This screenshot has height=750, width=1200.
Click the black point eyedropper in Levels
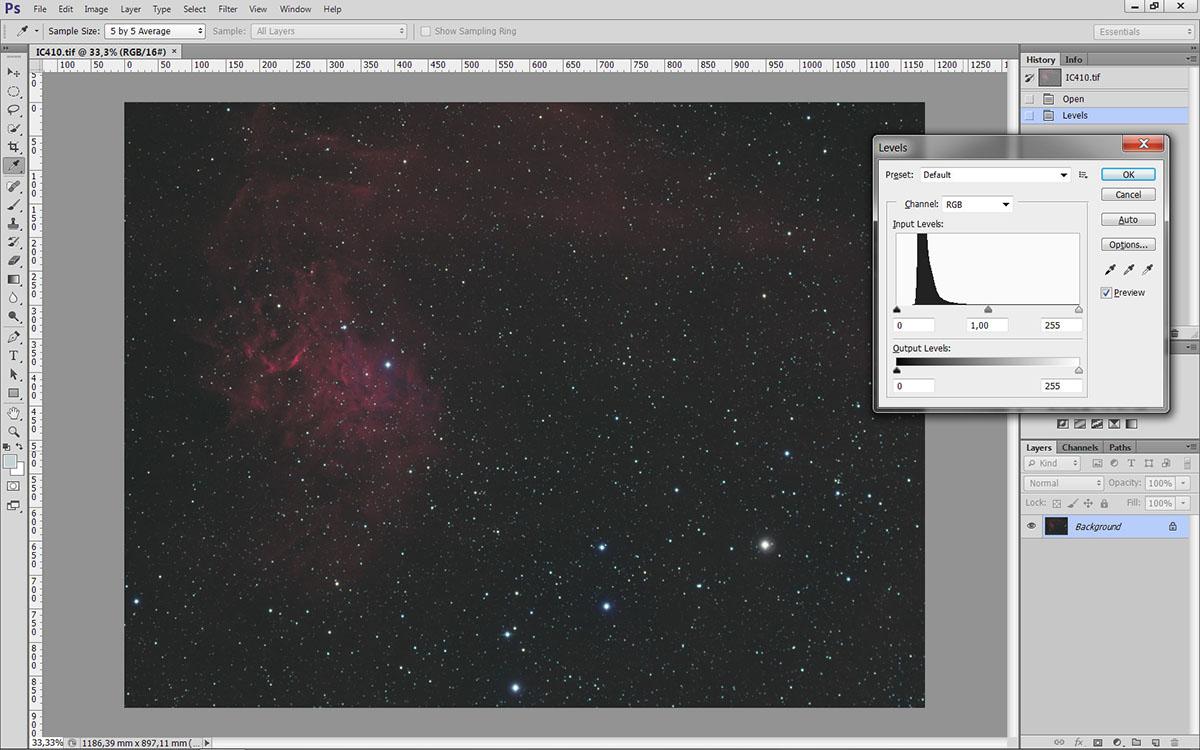click(x=1109, y=270)
